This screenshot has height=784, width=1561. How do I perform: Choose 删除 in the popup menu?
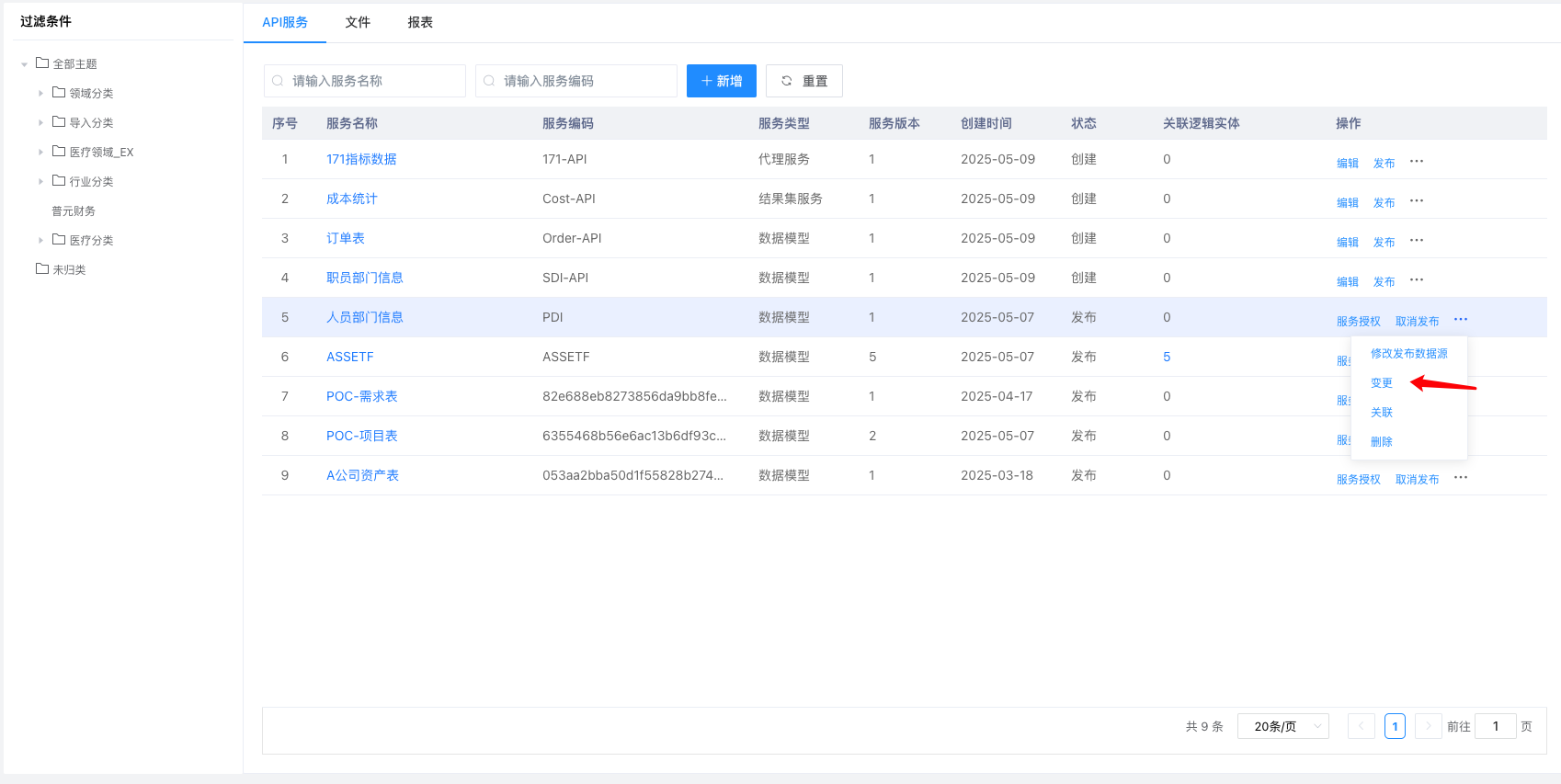pos(1381,442)
